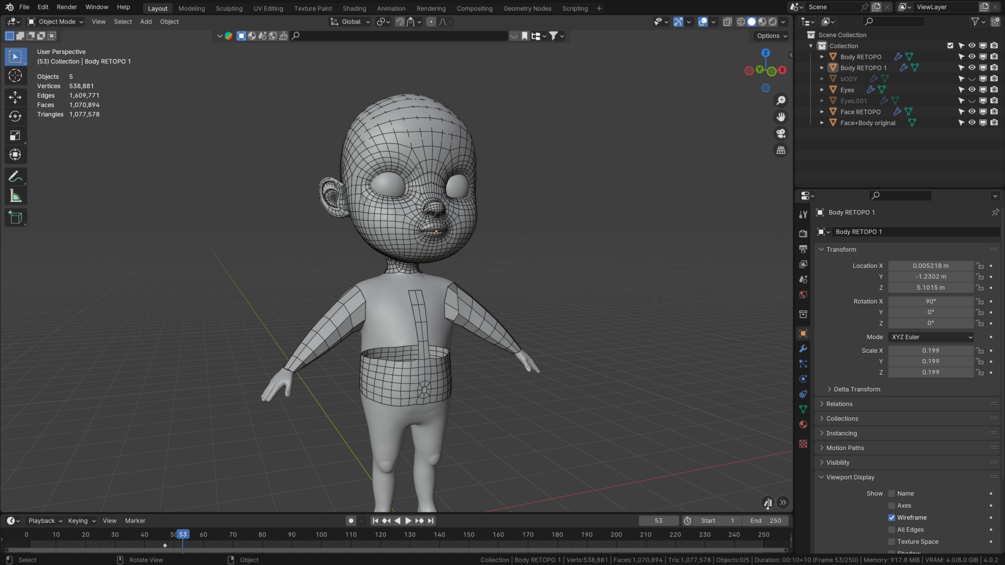Select the Add Cube tool
Viewport: 1005px width, 565px height.
[x=15, y=218]
